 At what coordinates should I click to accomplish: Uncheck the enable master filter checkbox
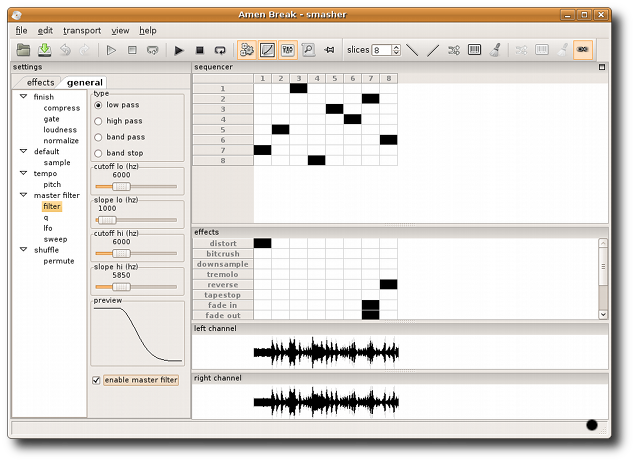click(96, 380)
